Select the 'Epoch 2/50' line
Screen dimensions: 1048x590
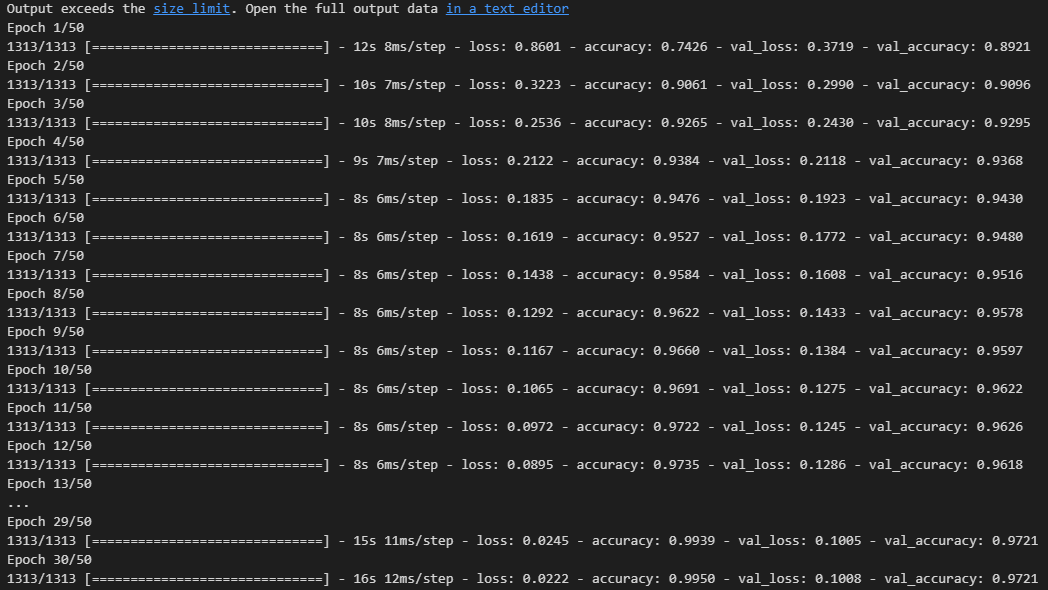(45, 66)
